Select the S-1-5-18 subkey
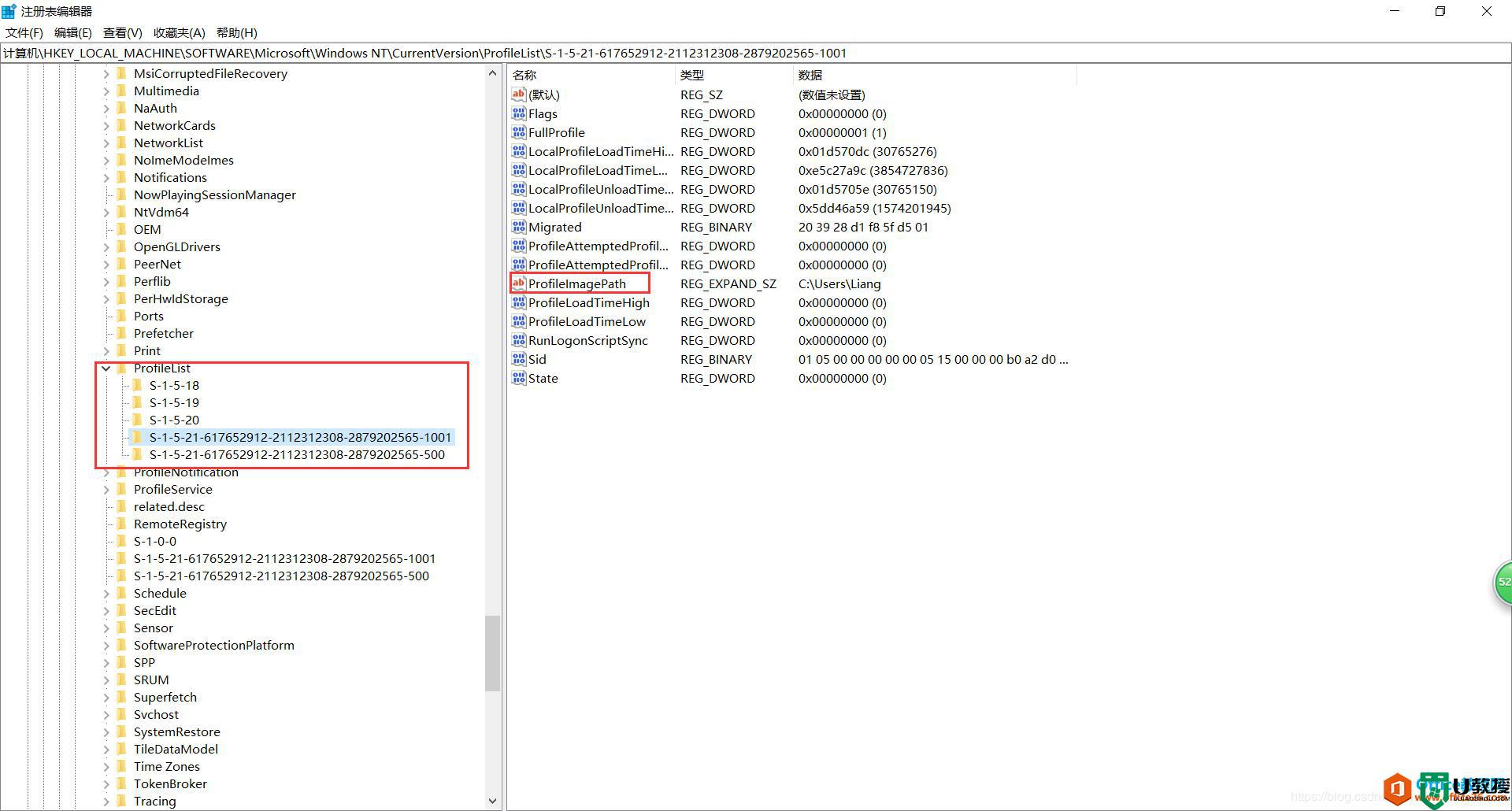This screenshot has width=1512, height=811. point(174,385)
